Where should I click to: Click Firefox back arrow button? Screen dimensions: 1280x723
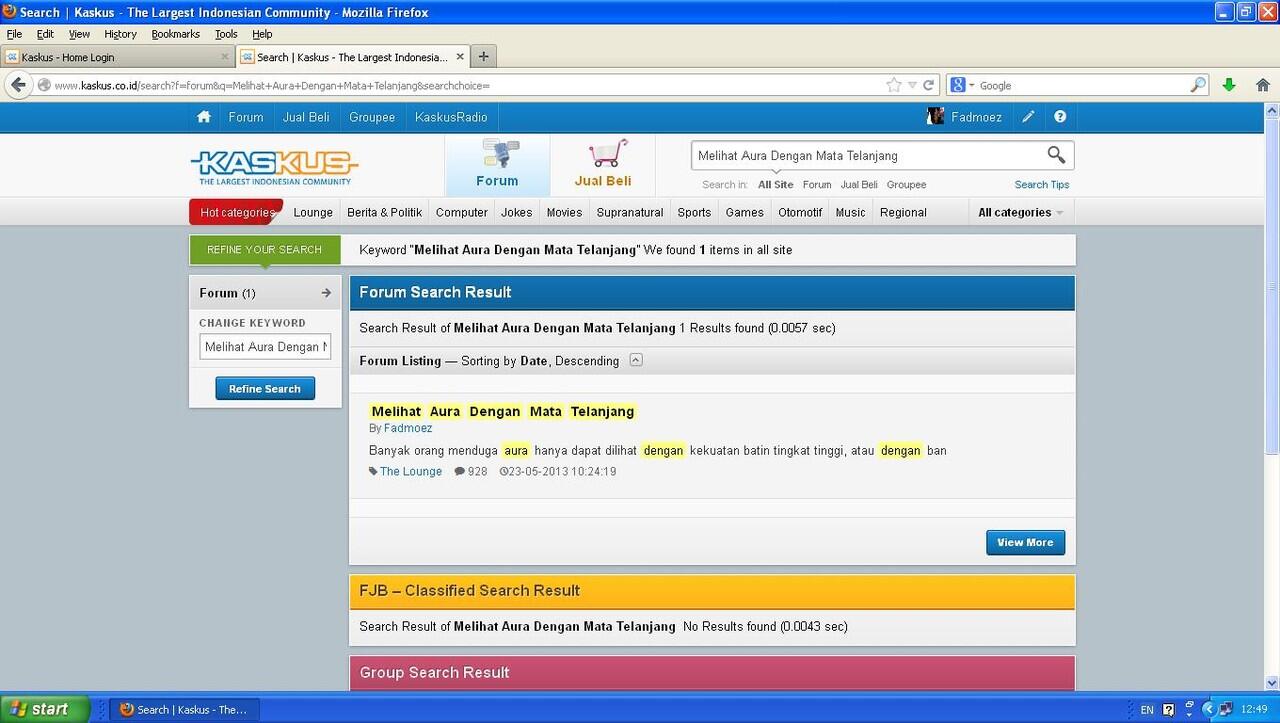18,85
